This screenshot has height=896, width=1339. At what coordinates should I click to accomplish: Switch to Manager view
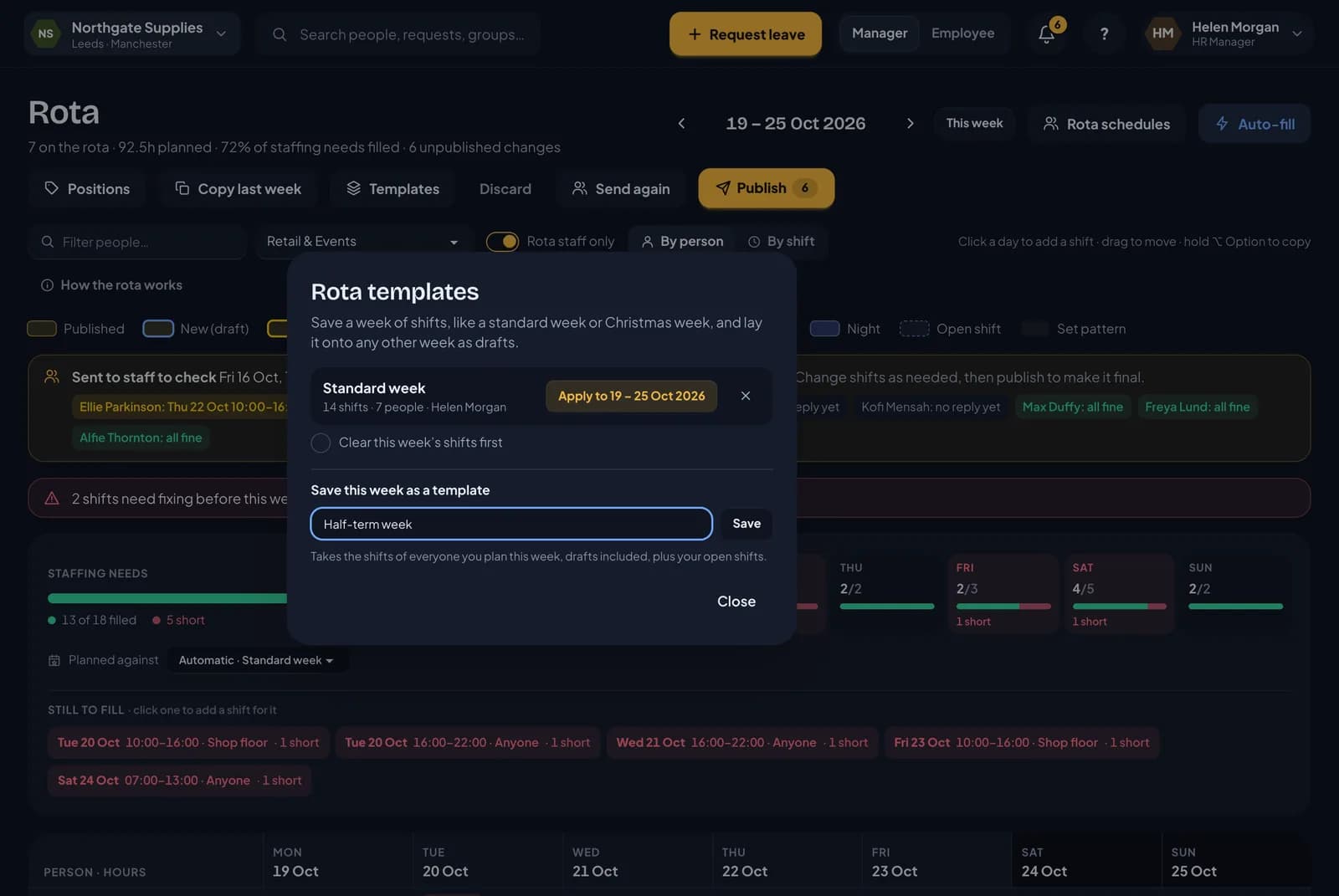(880, 33)
